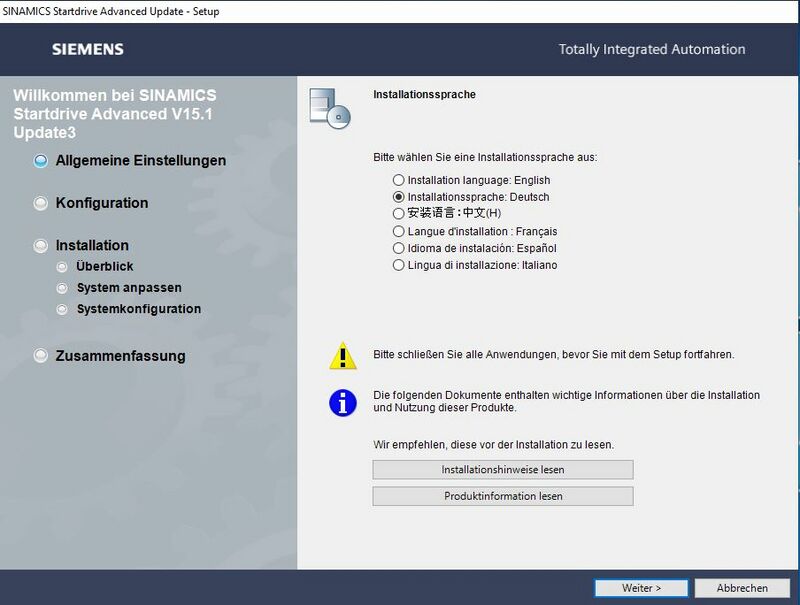Click the Allgemeine Einstellungen step bullet
Viewport: 800px width, 605px height.
pos(41,161)
